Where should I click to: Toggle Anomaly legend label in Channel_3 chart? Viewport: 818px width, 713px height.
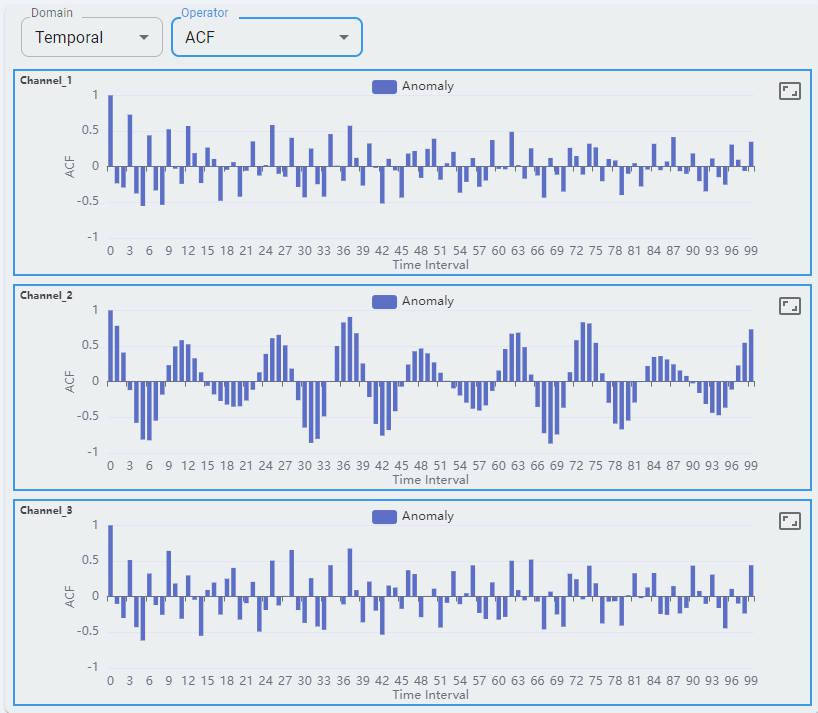(427, 516)
